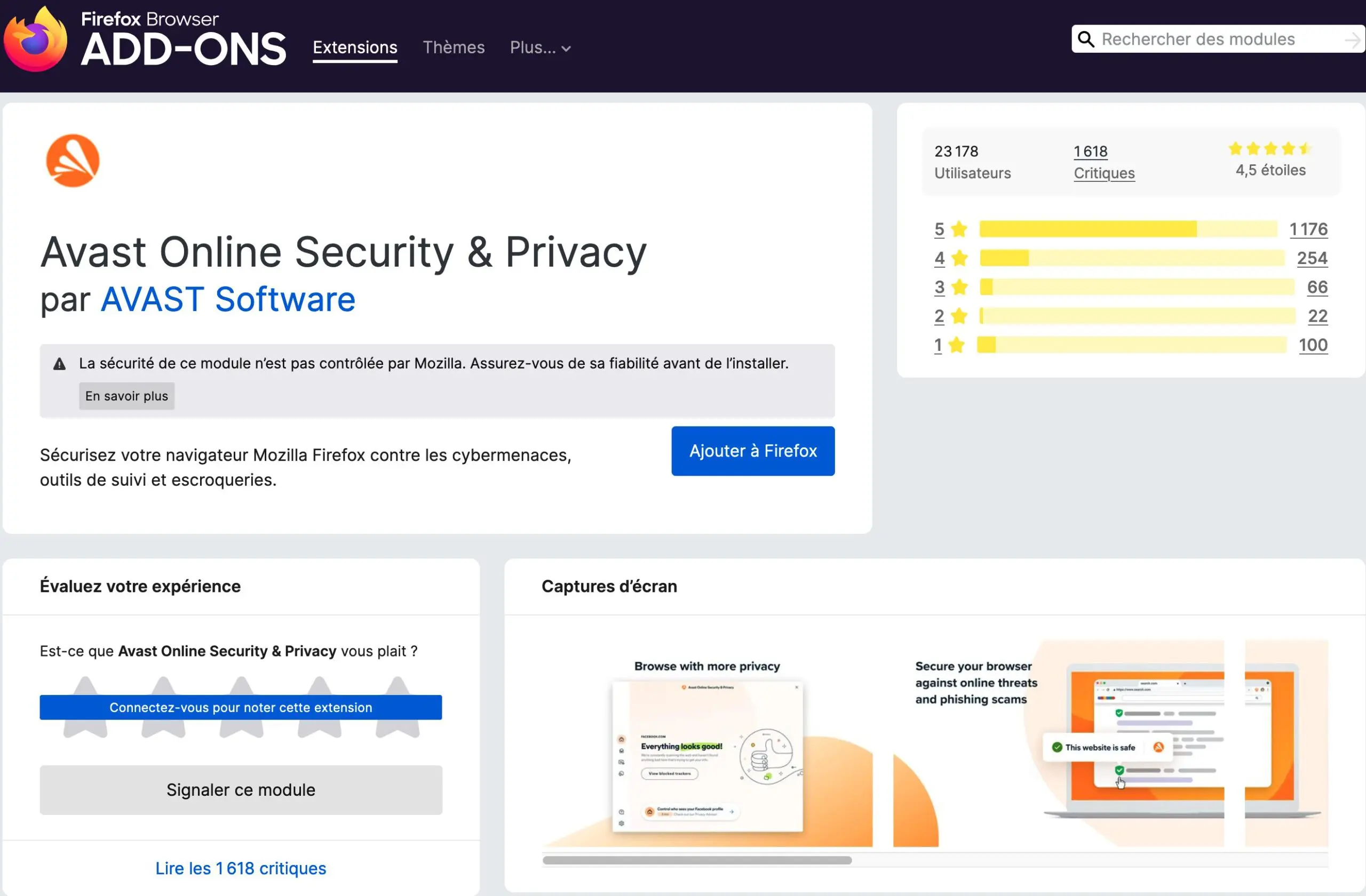This screenshot has width=1366, height=896.
Task: Filter by 5 star reviews bar
Action: (x=1128, y=229)
